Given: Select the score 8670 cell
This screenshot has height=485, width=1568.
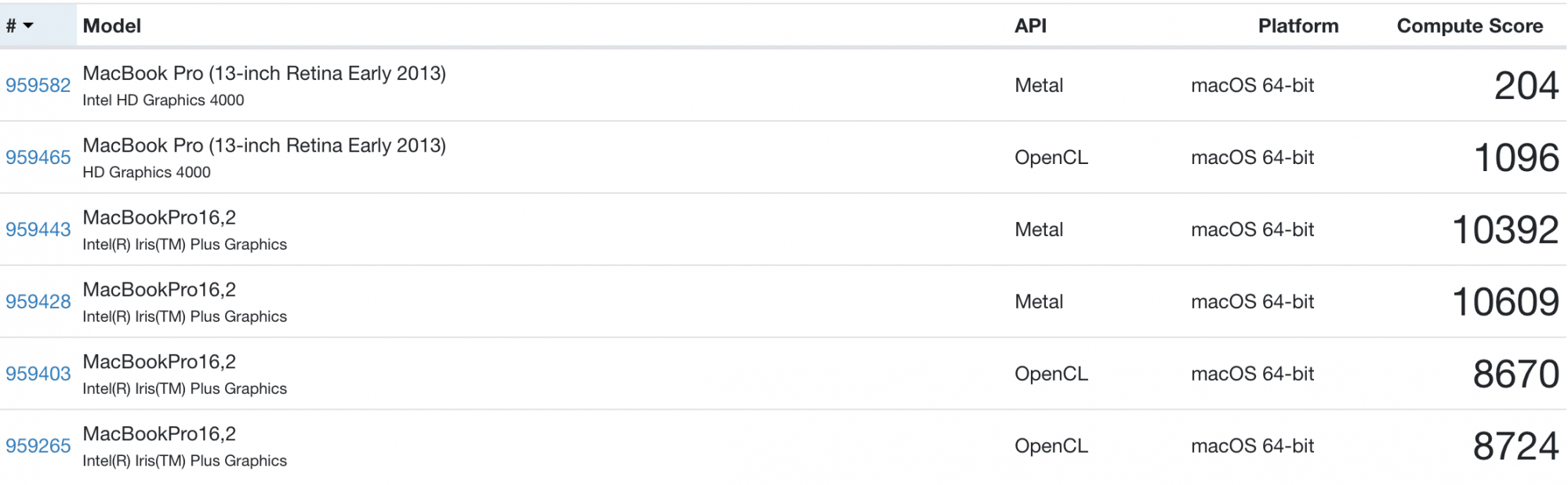Looking at the screenshot, I should (1516, 374).
